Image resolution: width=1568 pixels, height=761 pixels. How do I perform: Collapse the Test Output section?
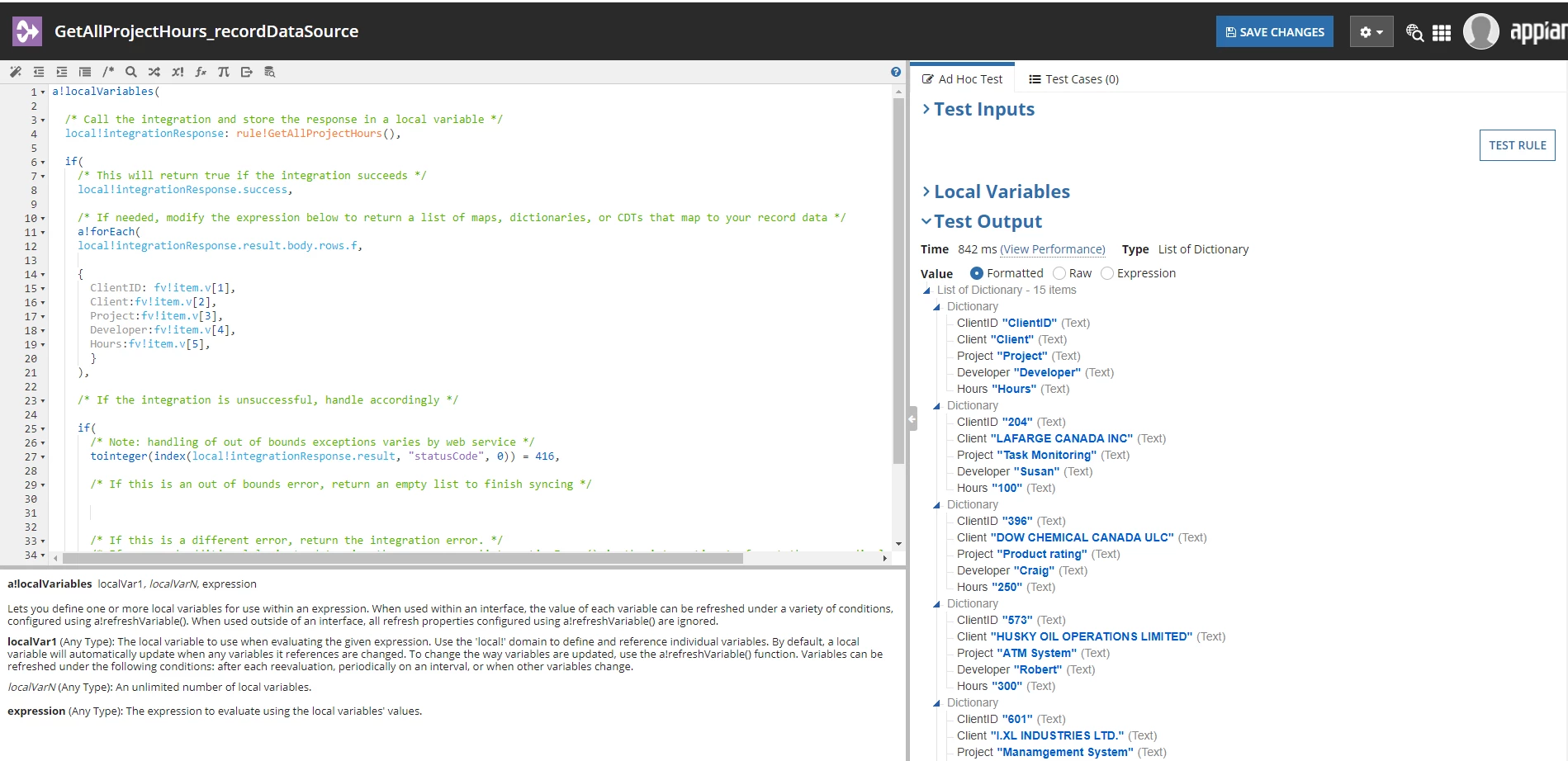982,221
